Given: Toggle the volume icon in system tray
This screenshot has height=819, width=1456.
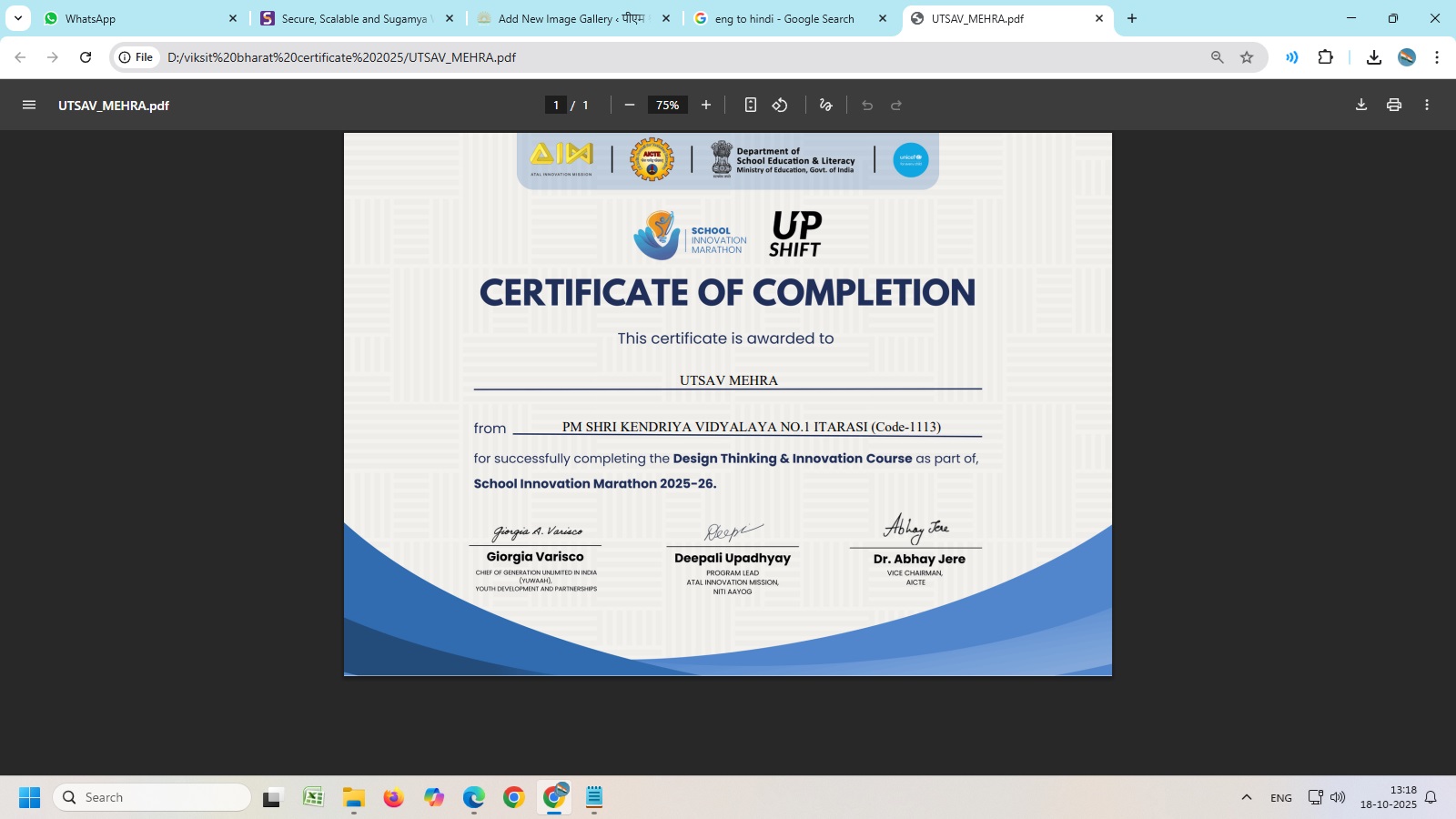Looking at the screenshot, I should click(1338, 797).
